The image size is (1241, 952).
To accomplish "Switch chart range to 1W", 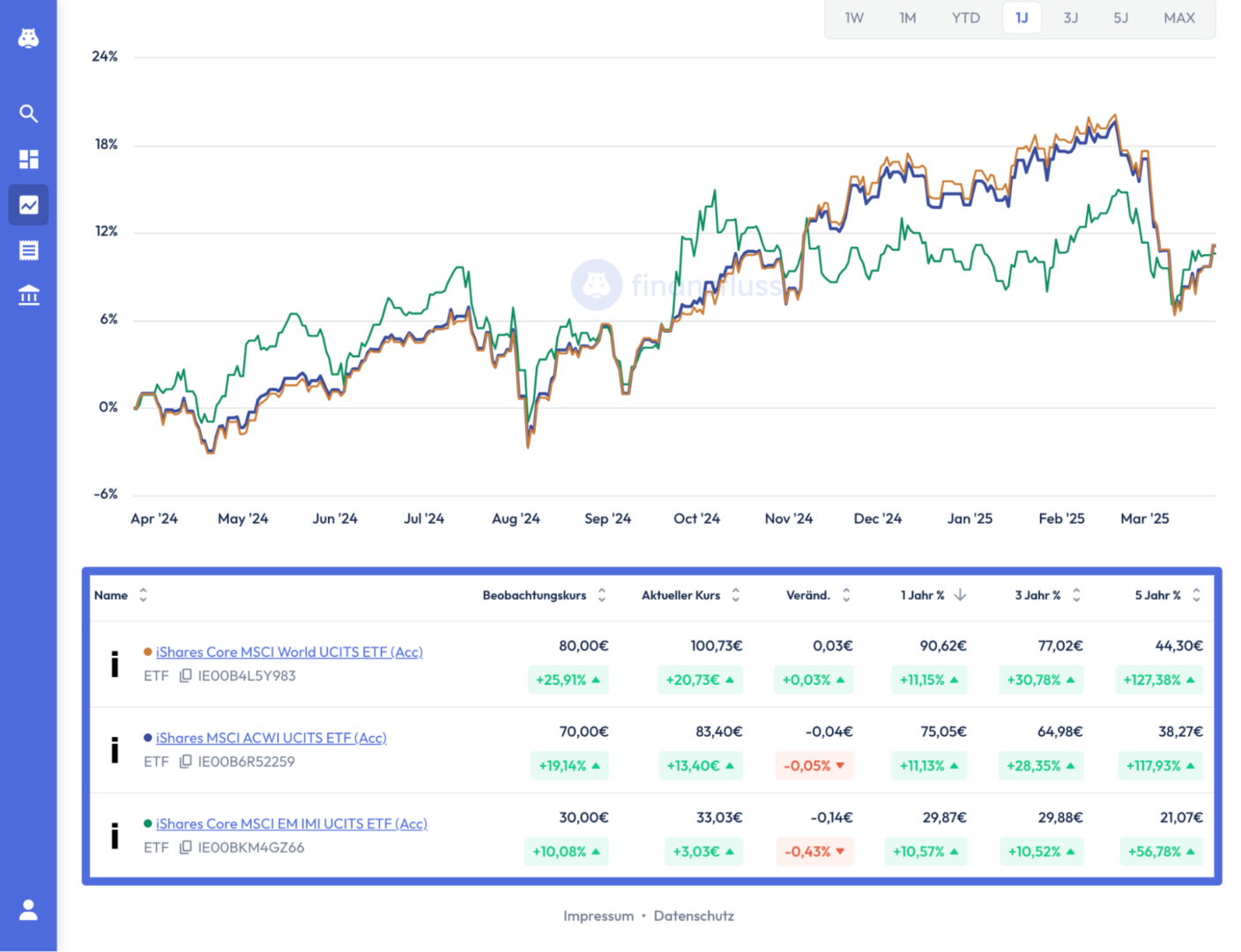I will 854,18.
